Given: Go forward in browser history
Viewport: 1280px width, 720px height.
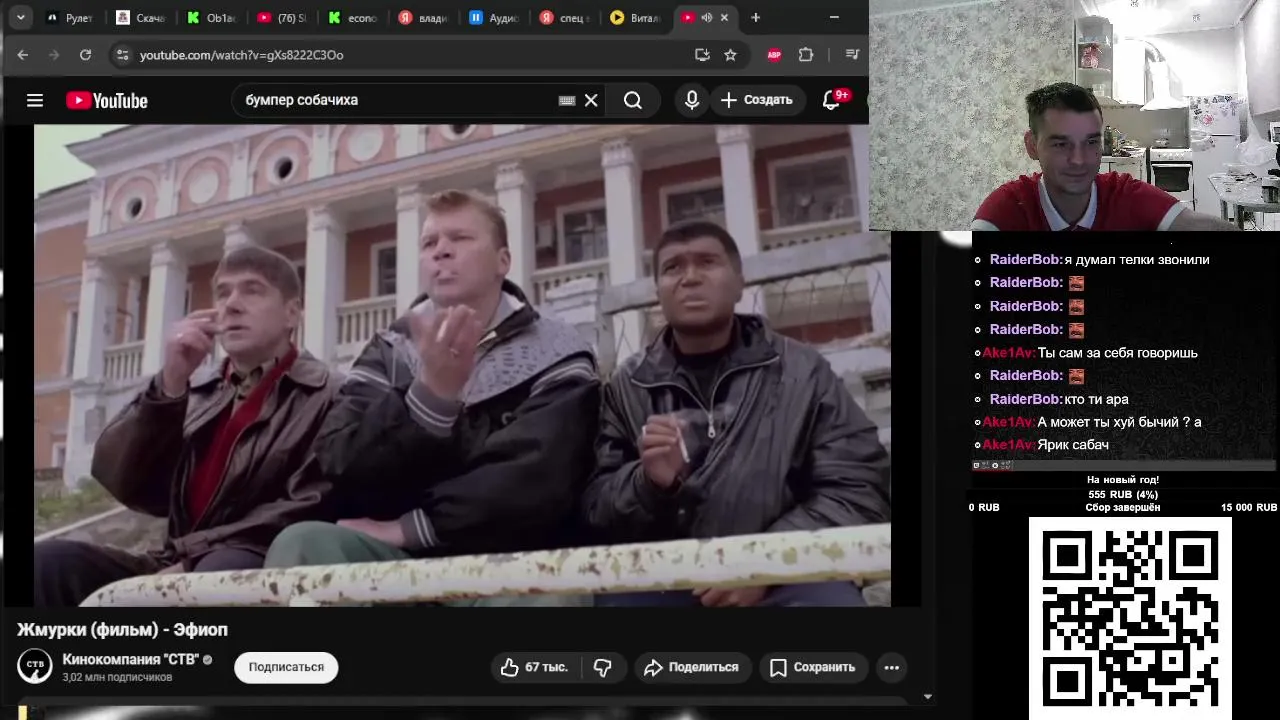Looking at the screenshot, I should point(54,55).
